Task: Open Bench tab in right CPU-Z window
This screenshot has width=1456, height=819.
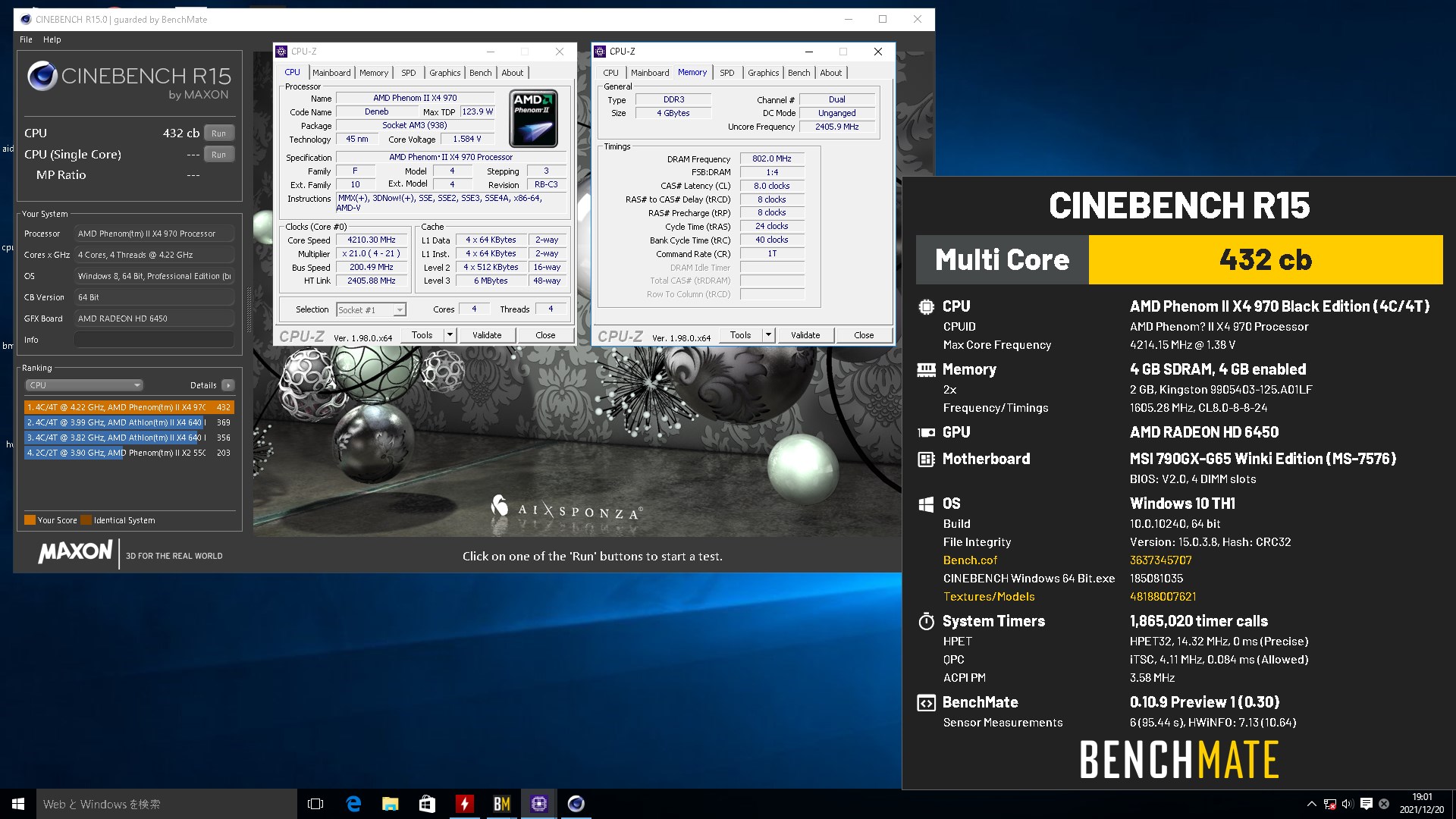Action: [799, 73]
